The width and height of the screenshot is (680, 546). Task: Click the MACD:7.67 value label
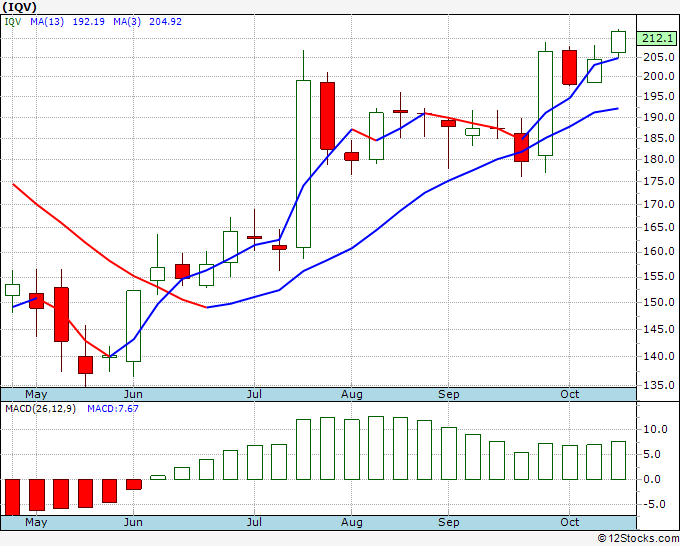[113, 409]
